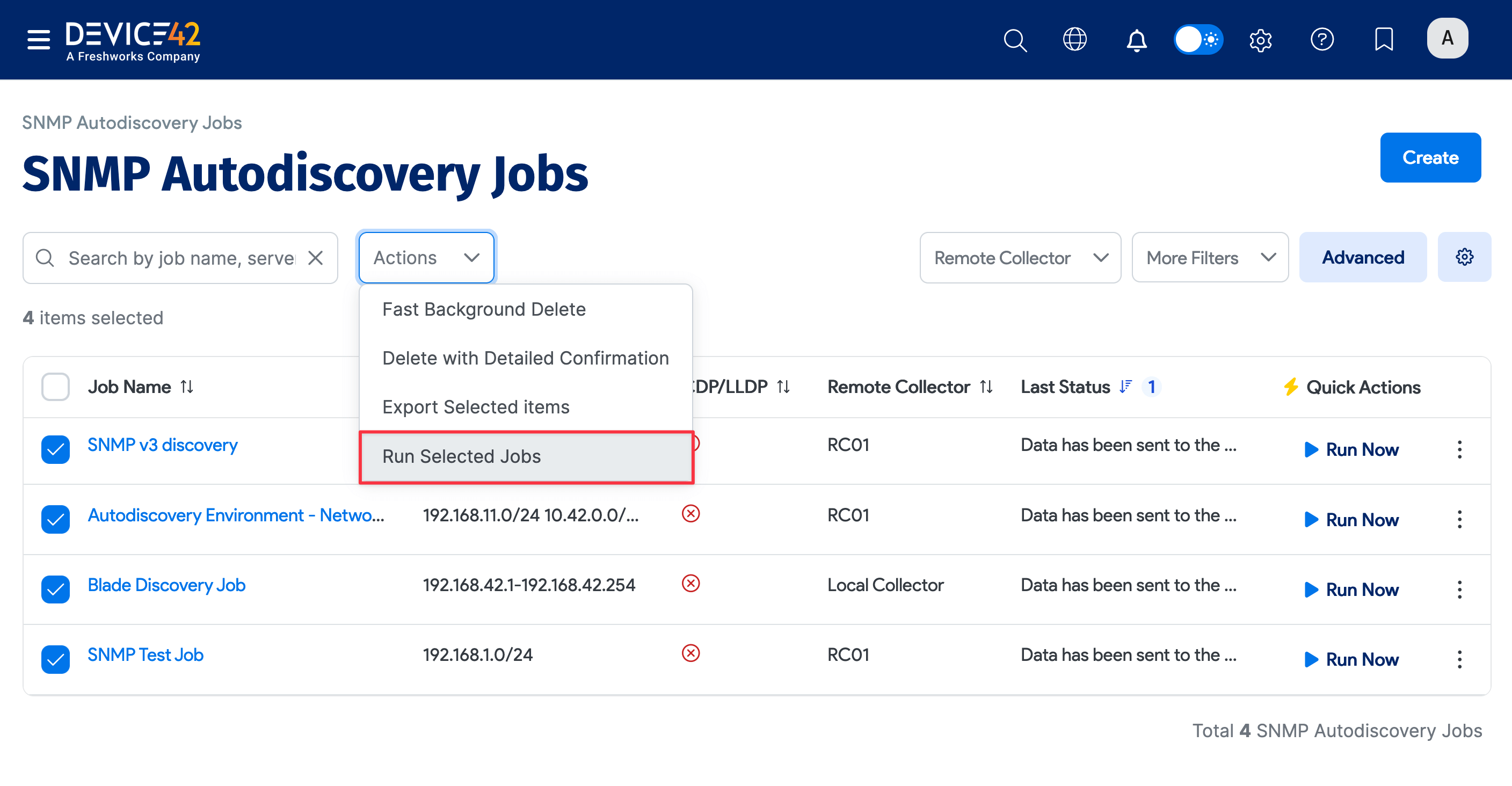The width and height of the screenshot is (1512, 786).
Task: Open the notifications bell
Action: coord(1136,40)
